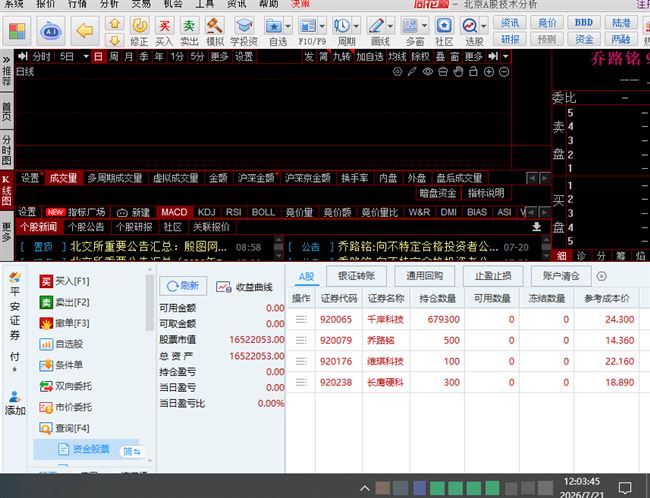Click the chart zoom-in plus icon

[x=489, y=72]
